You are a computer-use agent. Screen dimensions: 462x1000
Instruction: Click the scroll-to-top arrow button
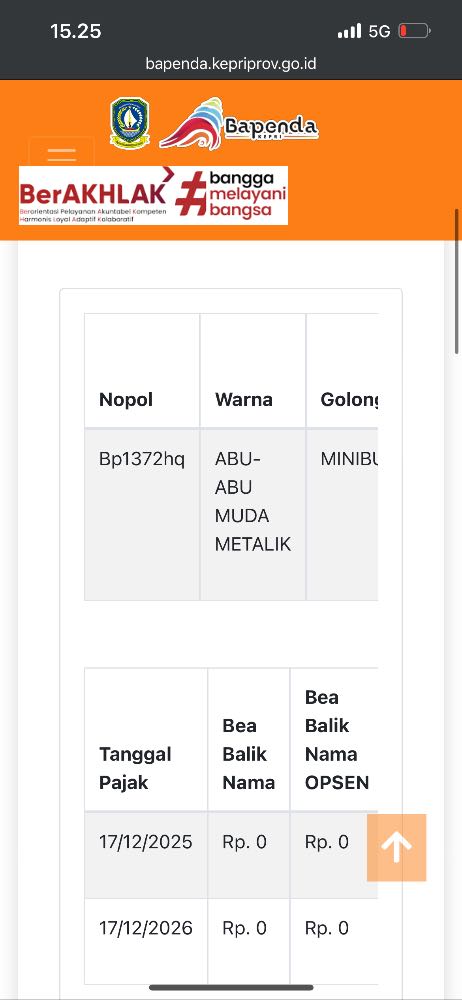click(x=396, y=848)
